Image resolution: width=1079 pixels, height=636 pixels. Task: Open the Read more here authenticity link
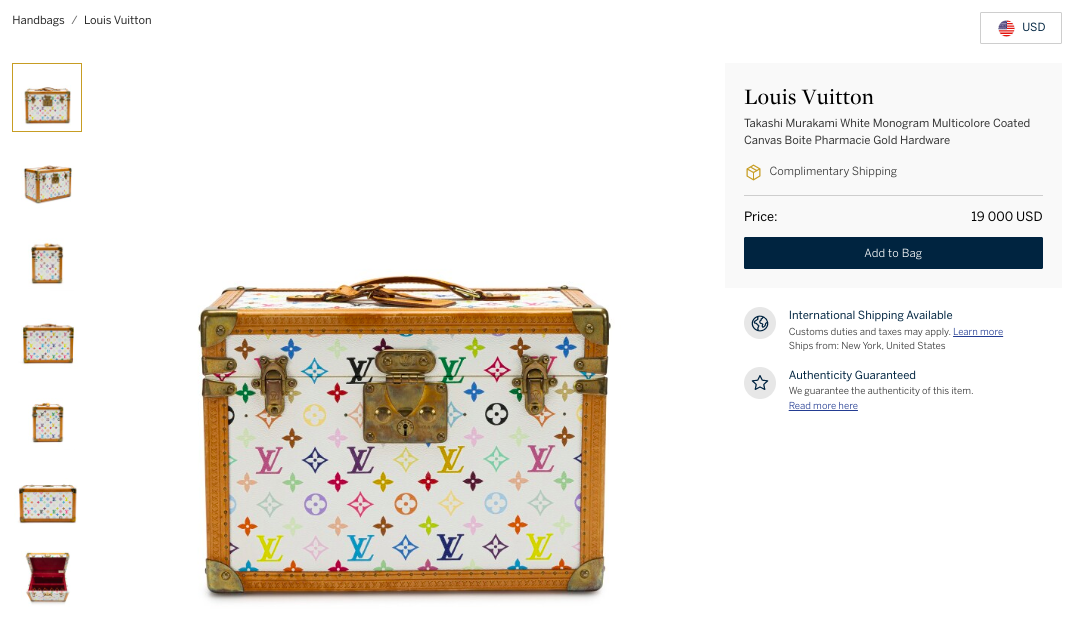tap(823, 405)
